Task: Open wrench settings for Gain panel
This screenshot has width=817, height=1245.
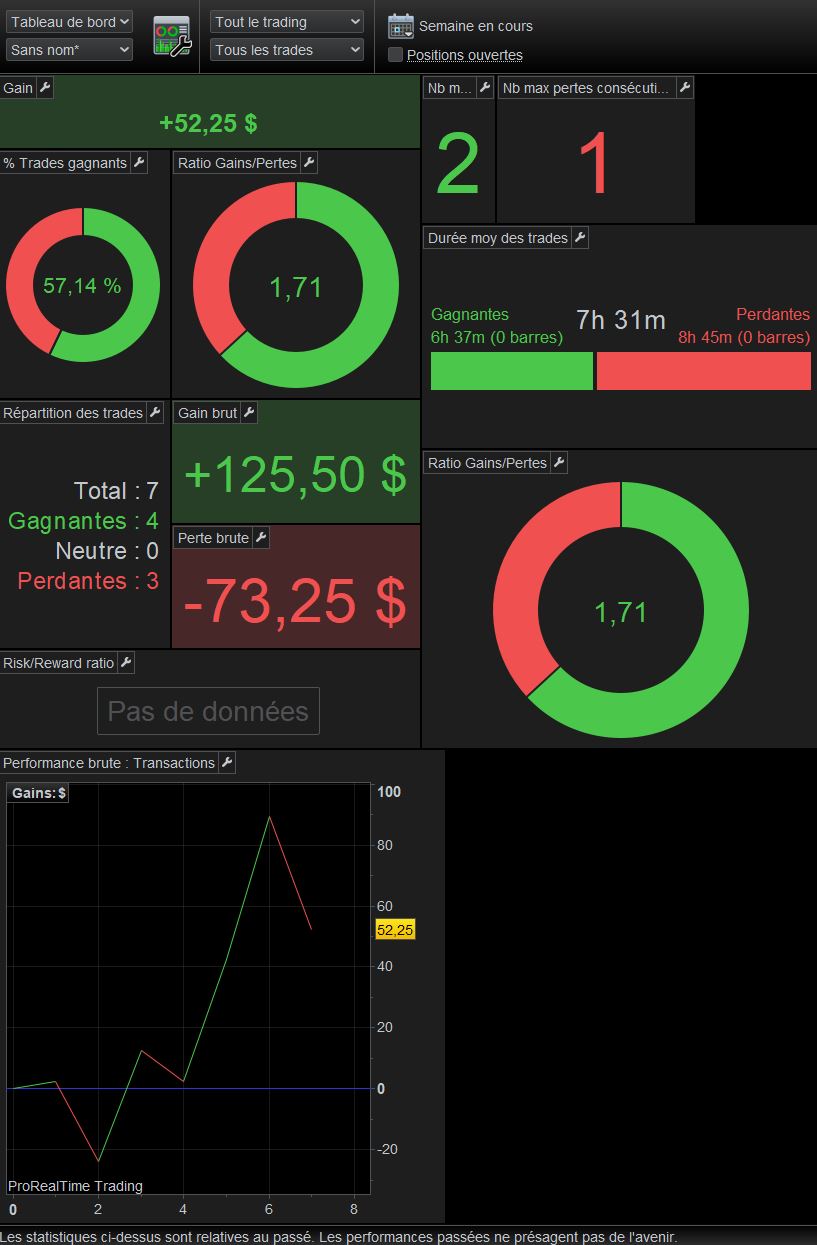Action: (45, 88)
